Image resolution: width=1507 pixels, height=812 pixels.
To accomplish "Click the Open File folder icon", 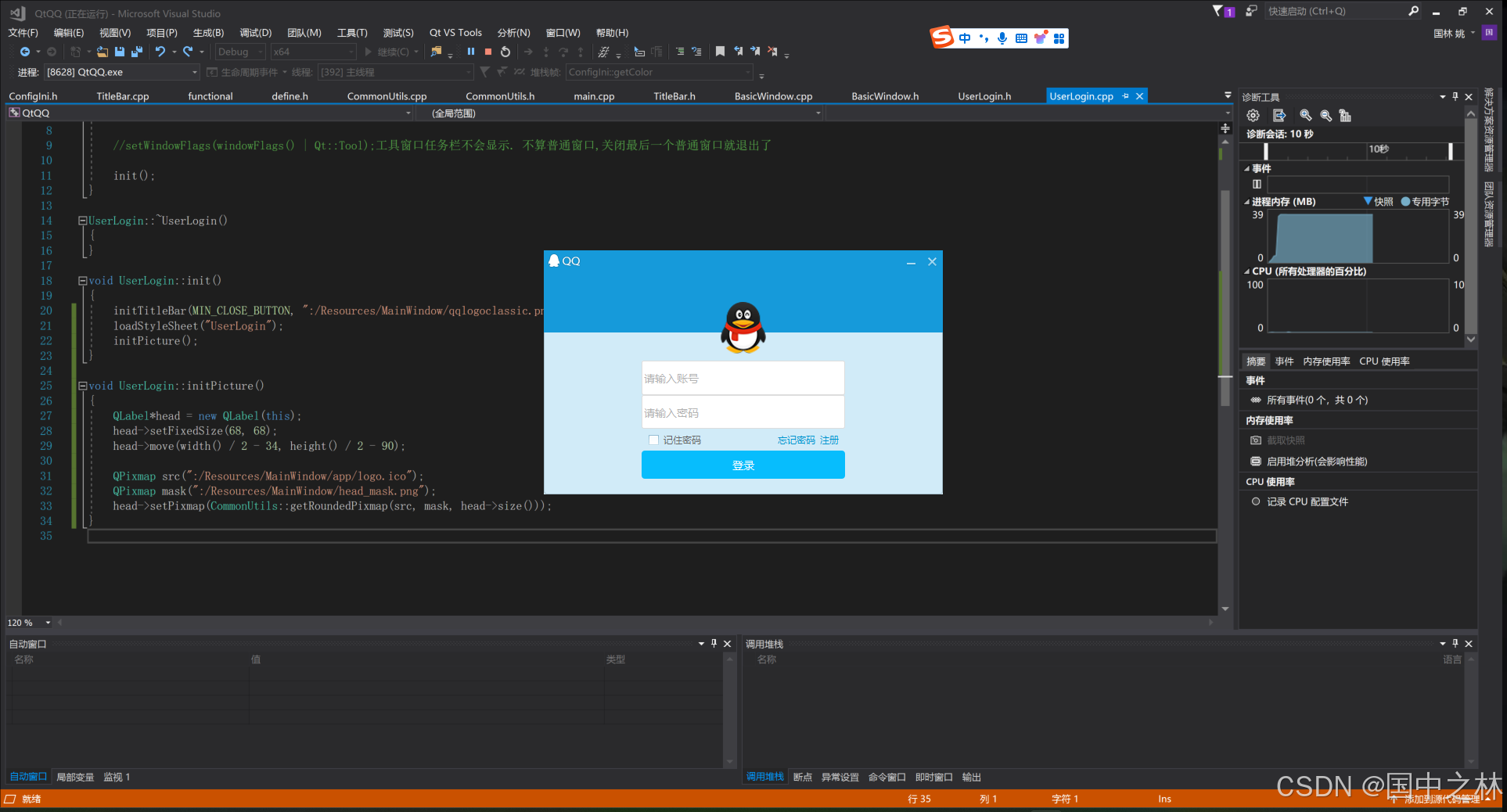I will [103, 52].
